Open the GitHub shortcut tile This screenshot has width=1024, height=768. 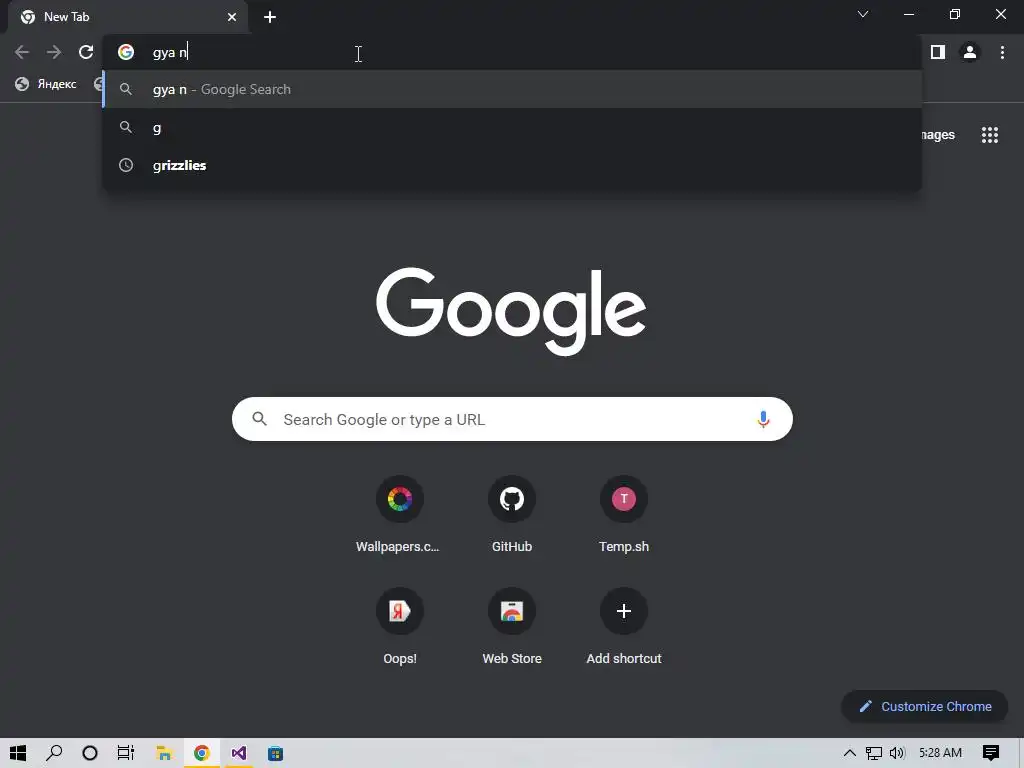coord(512,516)
